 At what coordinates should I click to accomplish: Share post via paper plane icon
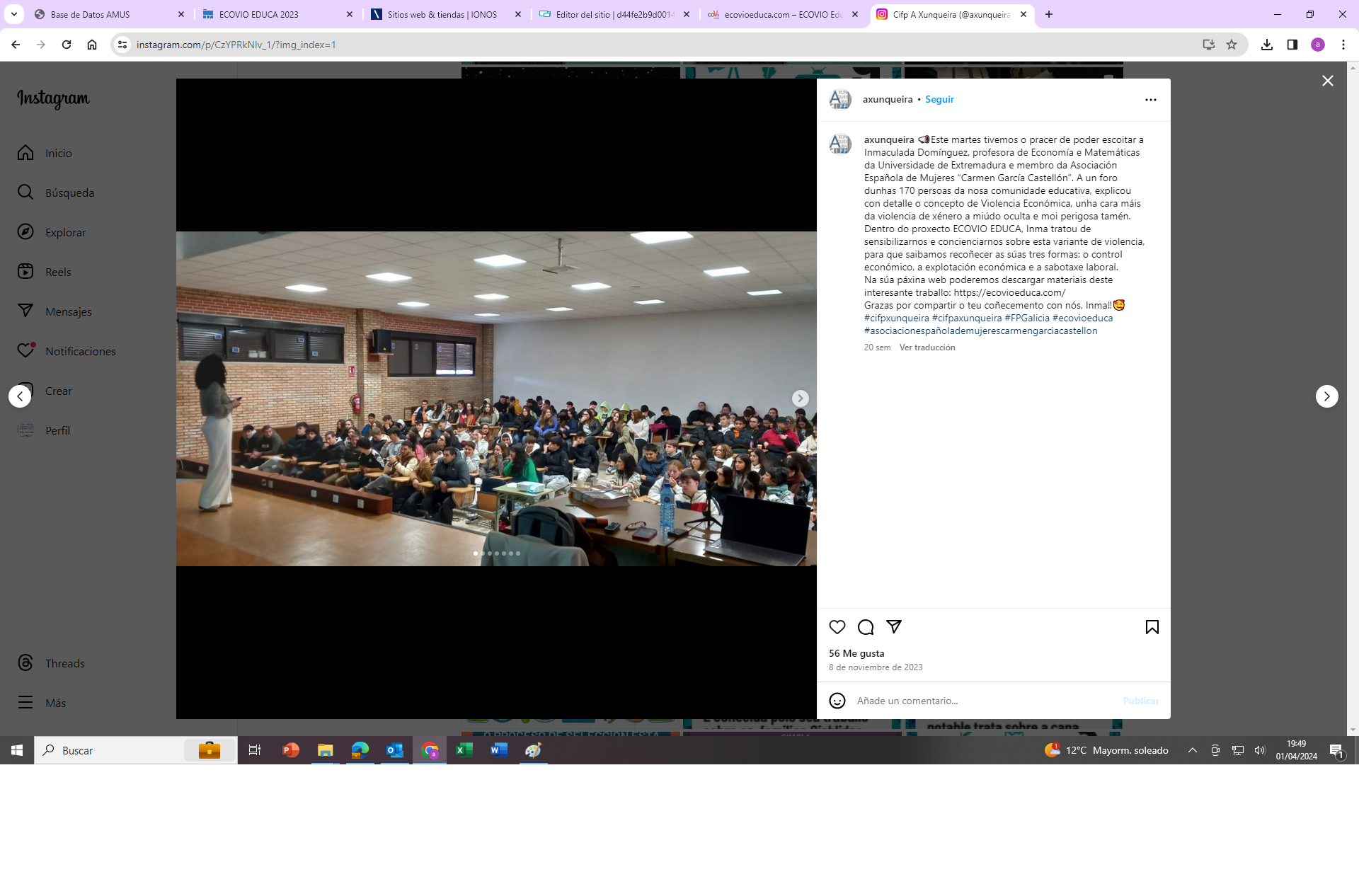pyautogui.click(x=894, y=626)
